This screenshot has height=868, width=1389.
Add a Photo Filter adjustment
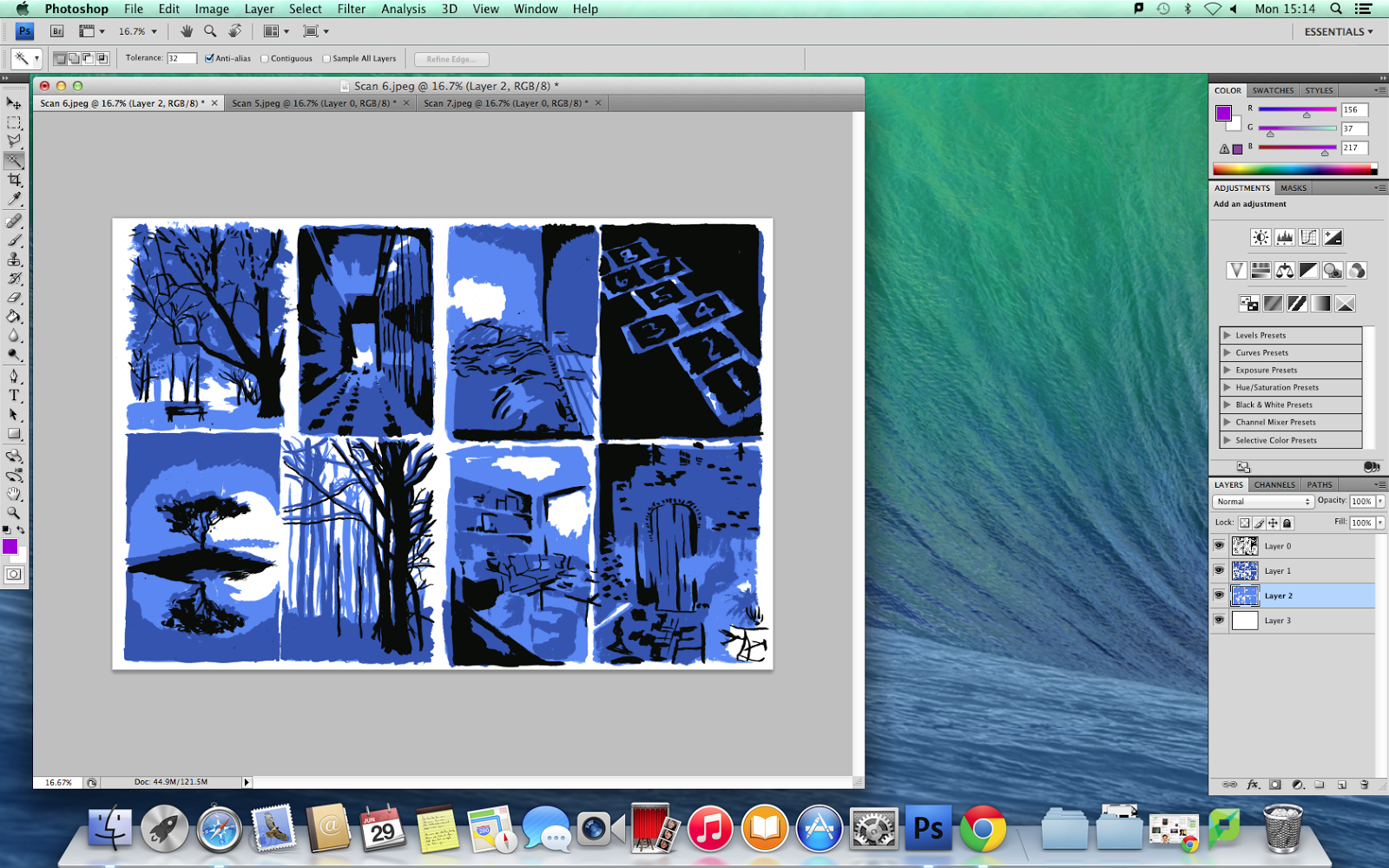(1333, 271)
